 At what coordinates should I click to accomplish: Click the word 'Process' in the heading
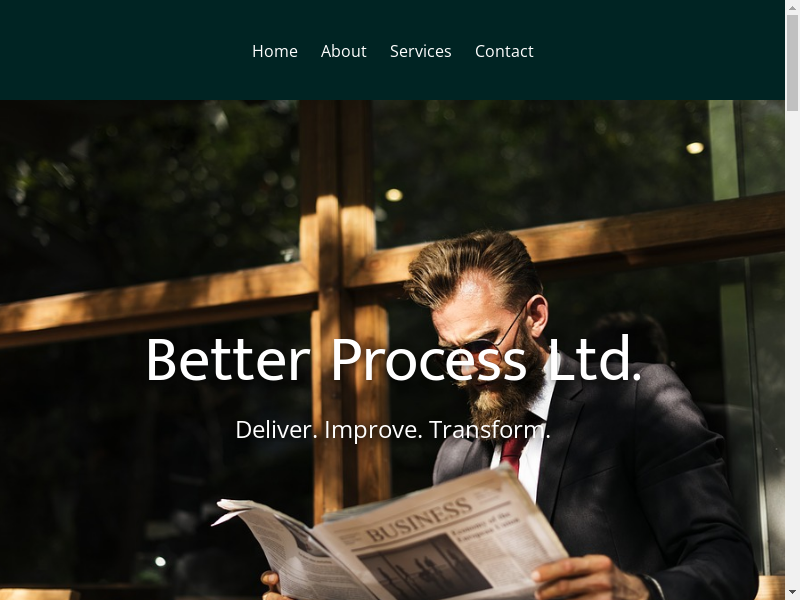pyautogui.click(x=429, y=359)
